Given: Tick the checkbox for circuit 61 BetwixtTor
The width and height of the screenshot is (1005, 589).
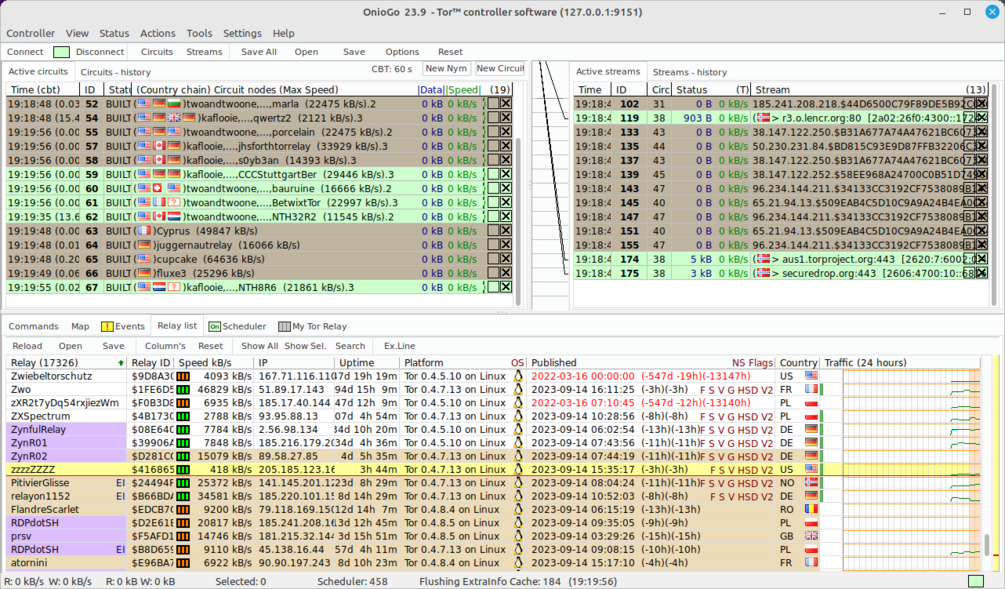Looking at the screenshot, I should coord(493,202).
